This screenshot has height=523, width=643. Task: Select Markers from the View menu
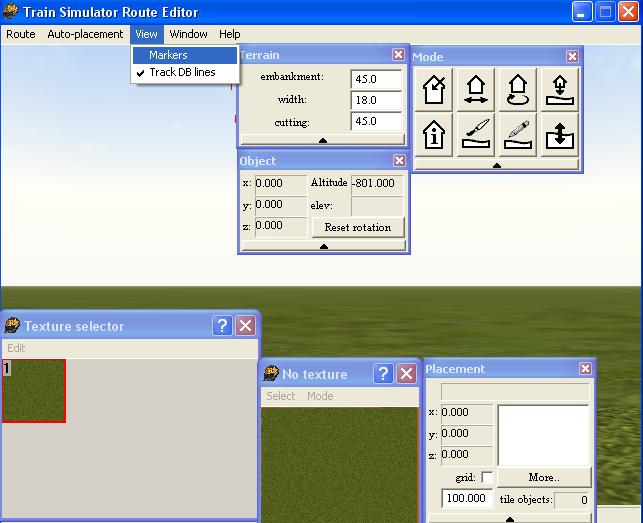pyautogui.click(x=168, y=56)
